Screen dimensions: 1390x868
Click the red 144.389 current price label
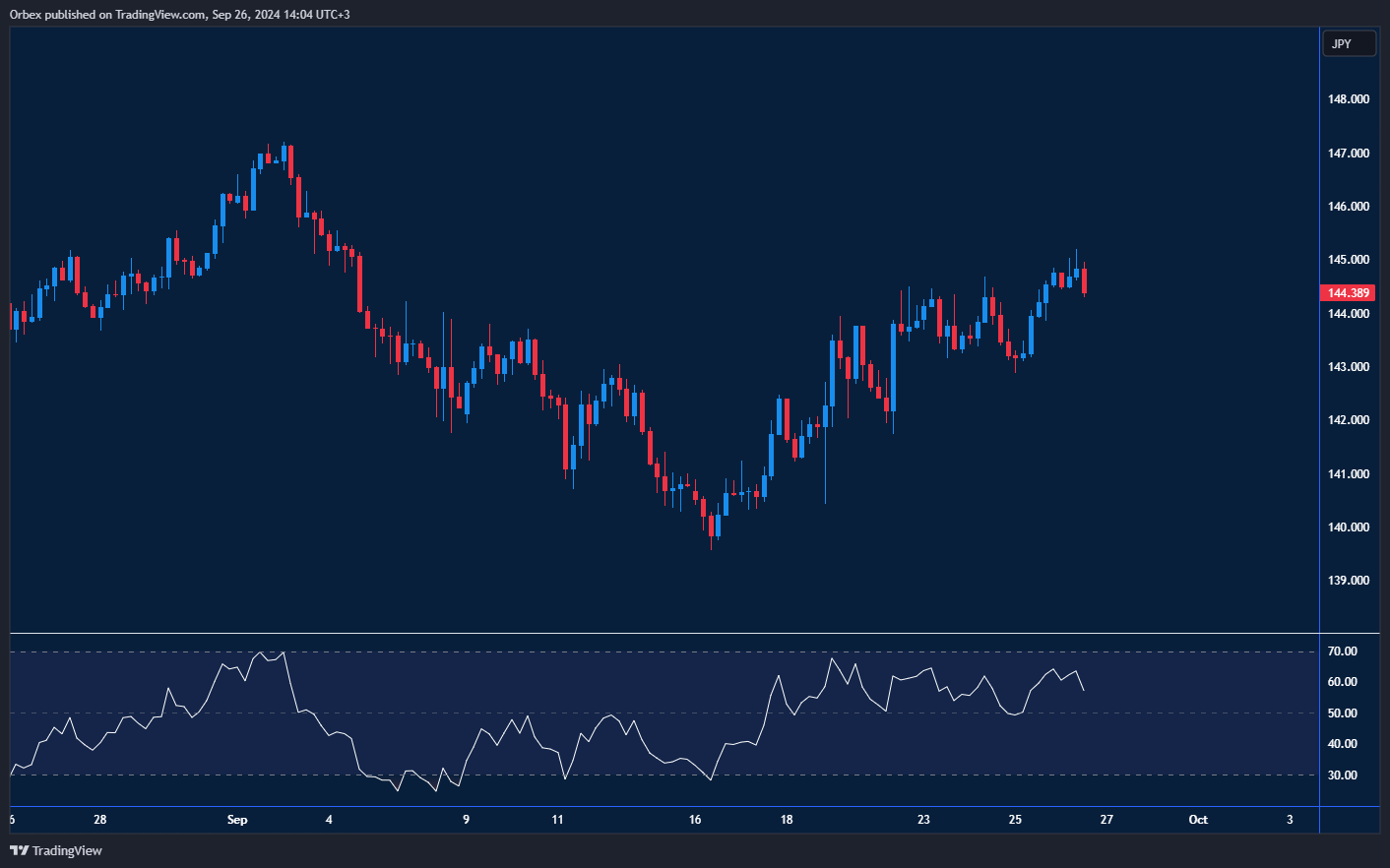1347,293
